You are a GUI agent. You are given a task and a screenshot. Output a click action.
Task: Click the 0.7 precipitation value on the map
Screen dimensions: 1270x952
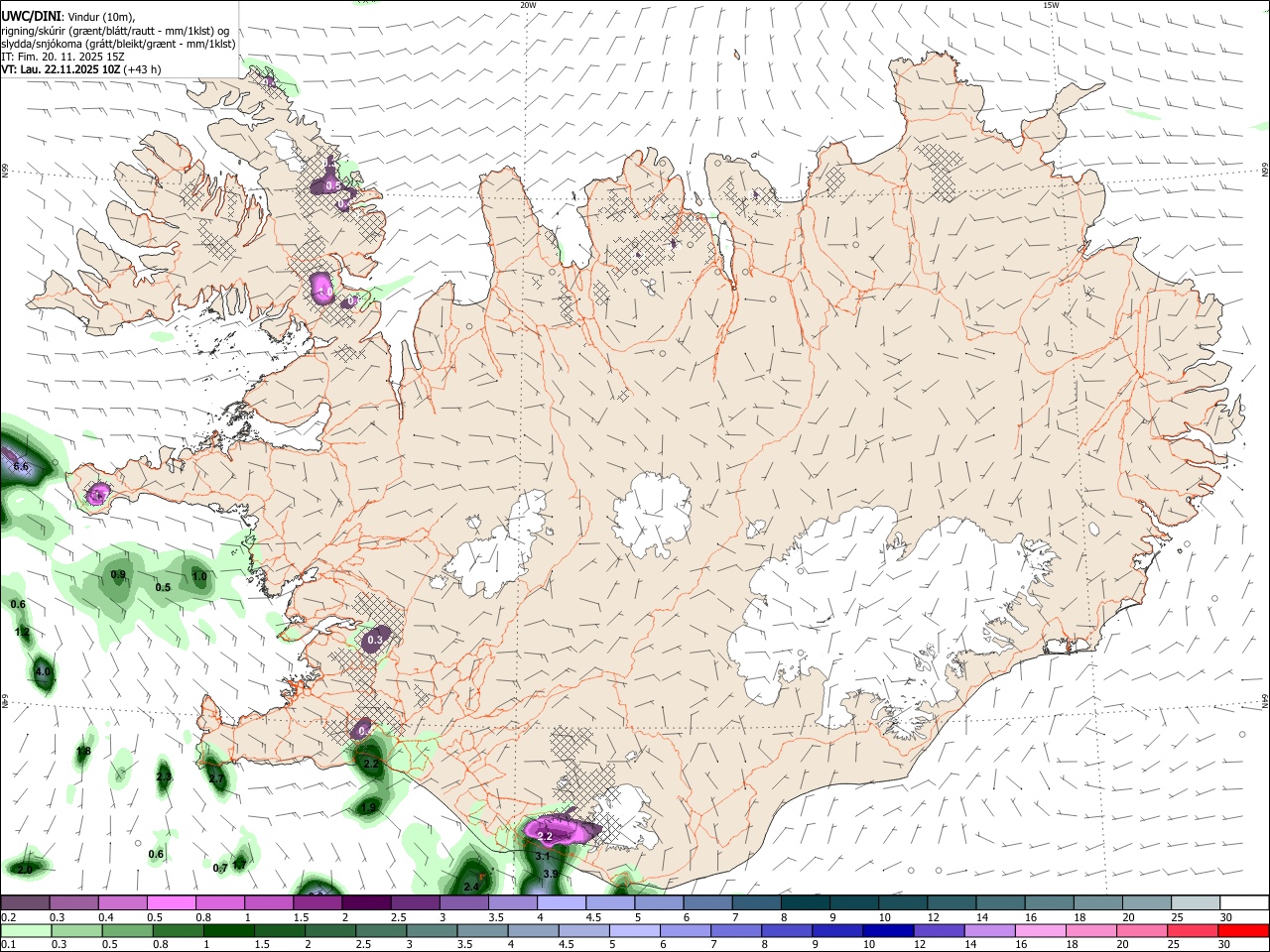point(220,868)
